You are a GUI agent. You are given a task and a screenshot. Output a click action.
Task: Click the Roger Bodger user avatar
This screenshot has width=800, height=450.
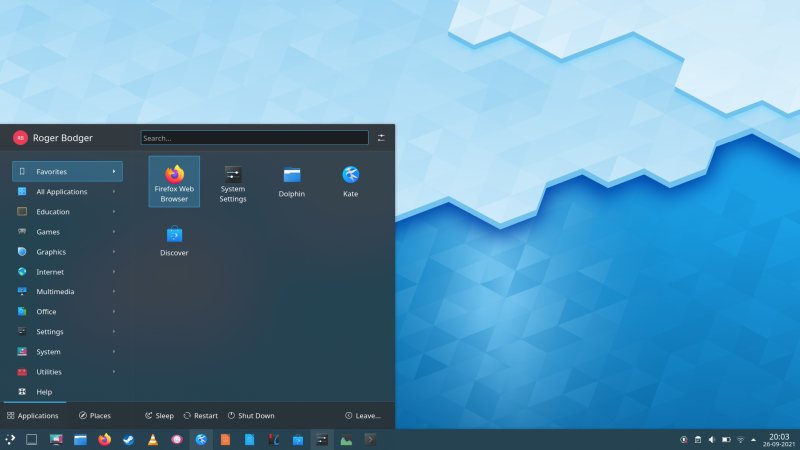point(20,138)
